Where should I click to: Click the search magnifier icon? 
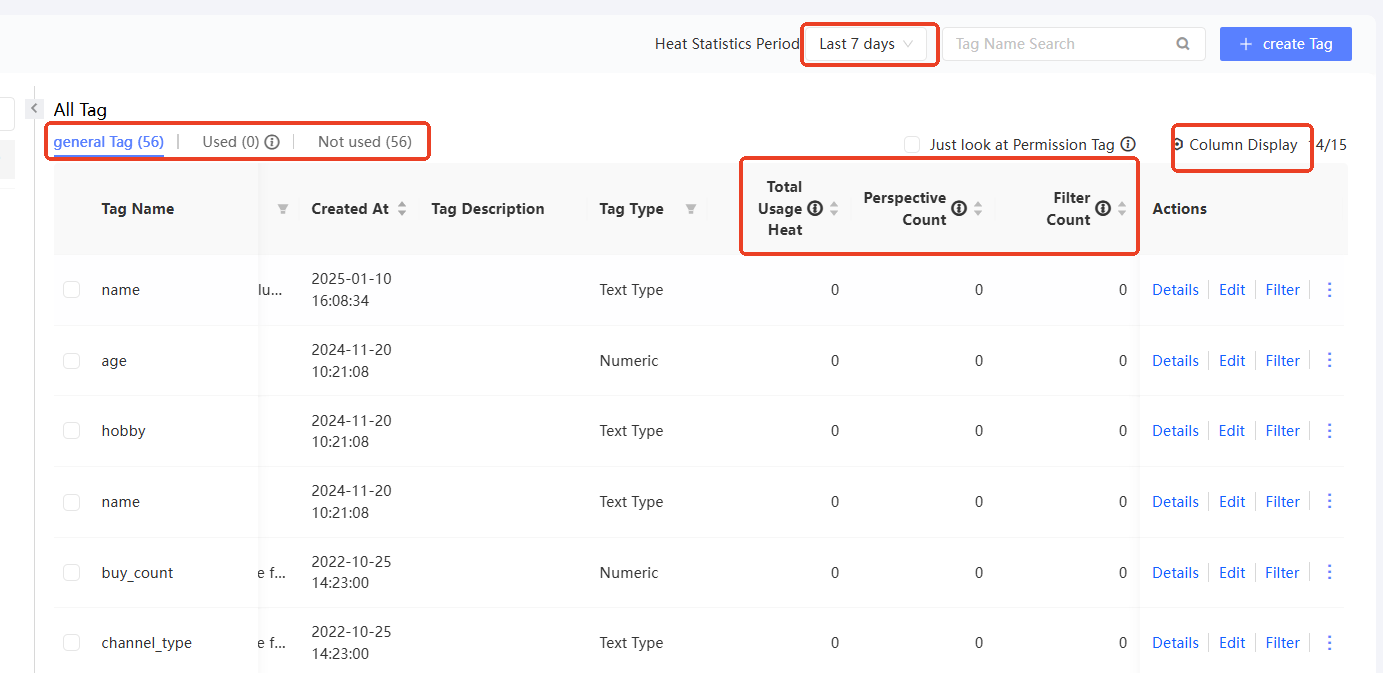point(1183,44)
